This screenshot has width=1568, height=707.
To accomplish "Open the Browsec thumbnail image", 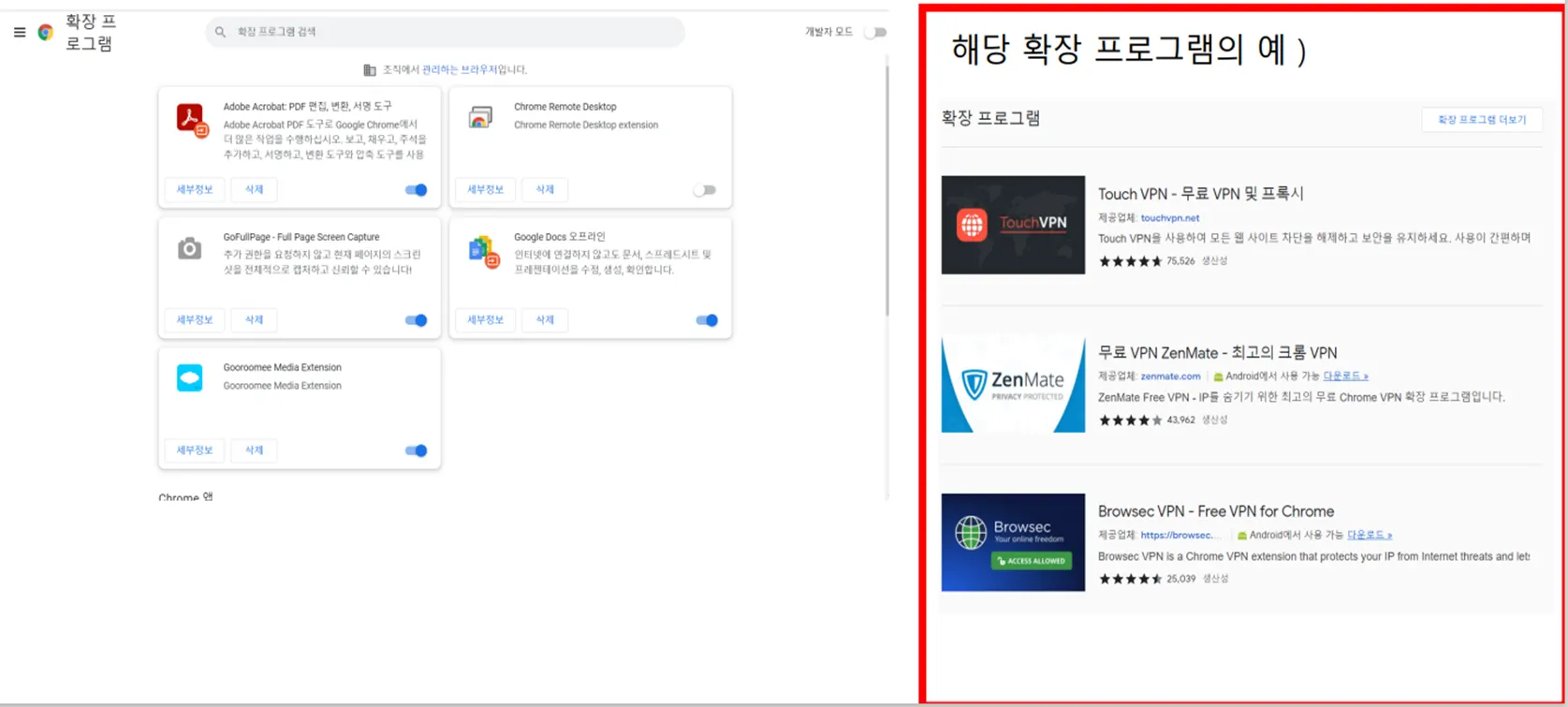I will point(1013,542).
